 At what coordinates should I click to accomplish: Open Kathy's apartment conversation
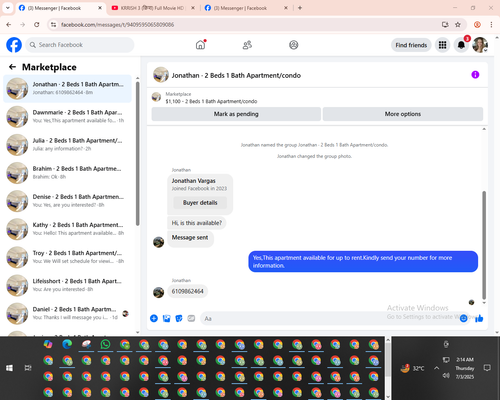67,229
